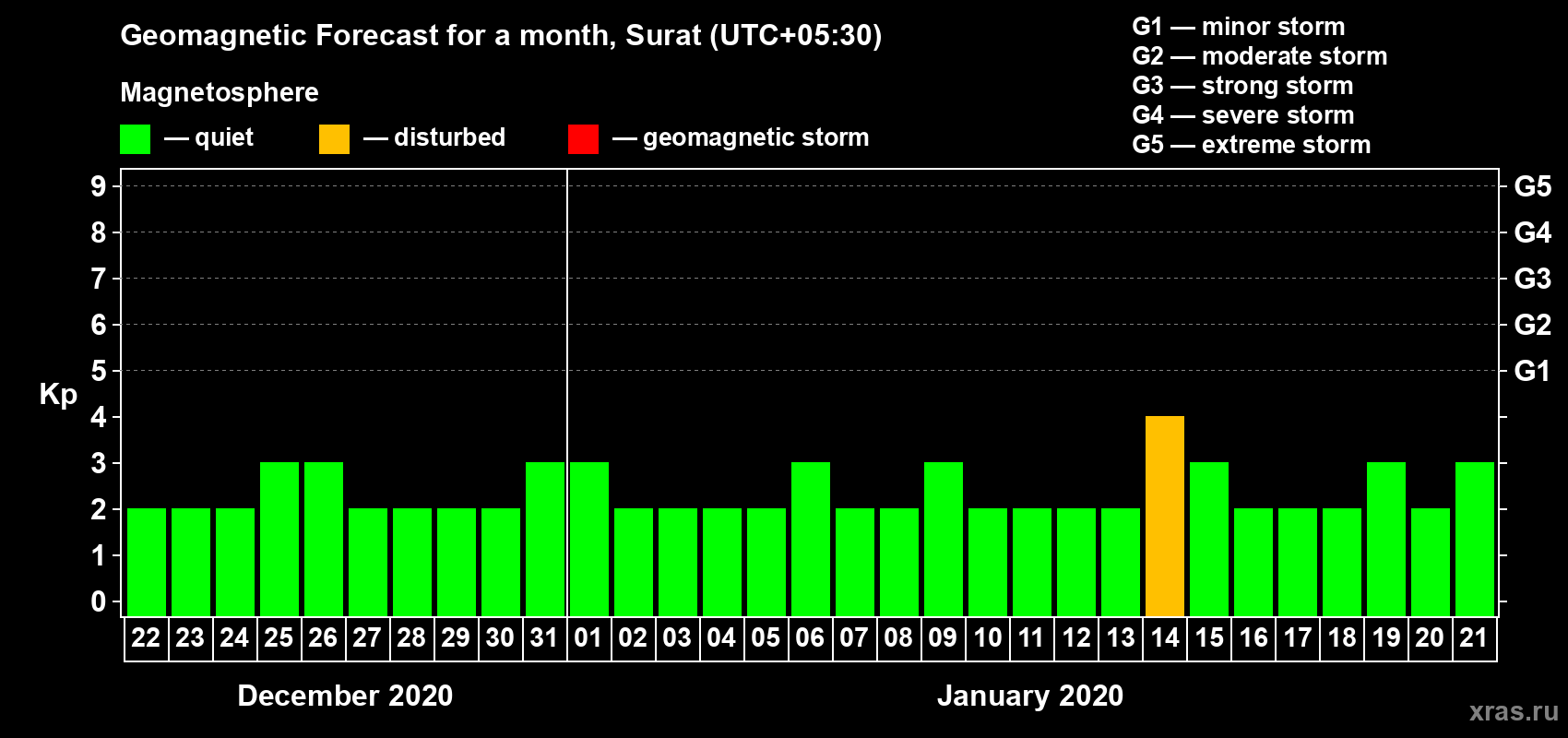The image size is (1568, 738).
Task: Click date label 19 on axis
Action: point(1386,638)
